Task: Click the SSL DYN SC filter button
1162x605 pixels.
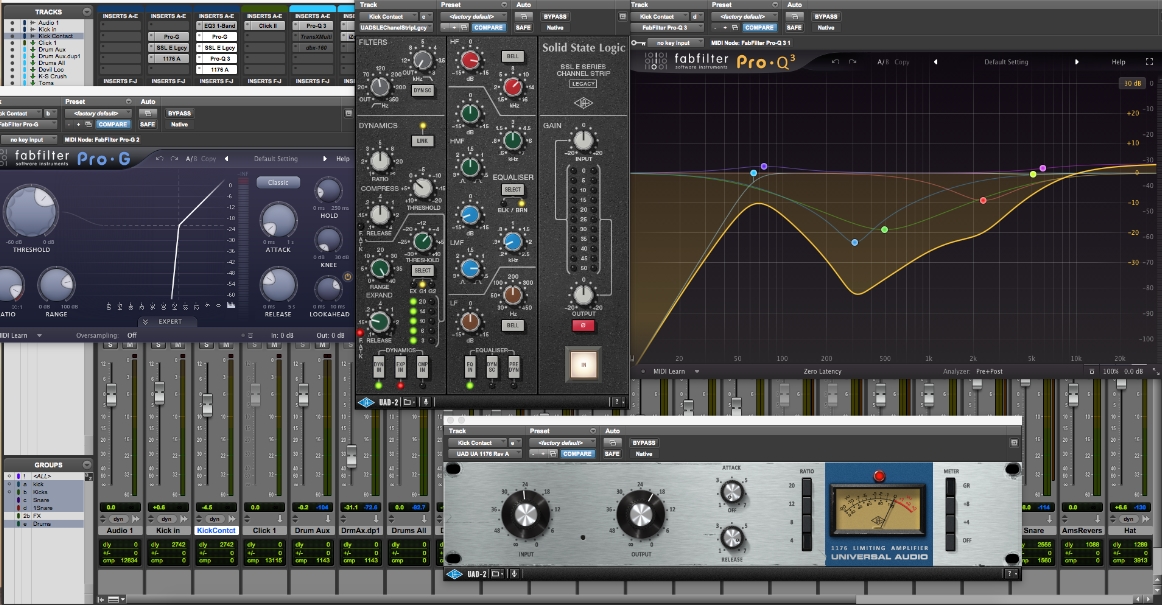Action: pos(422,90)
